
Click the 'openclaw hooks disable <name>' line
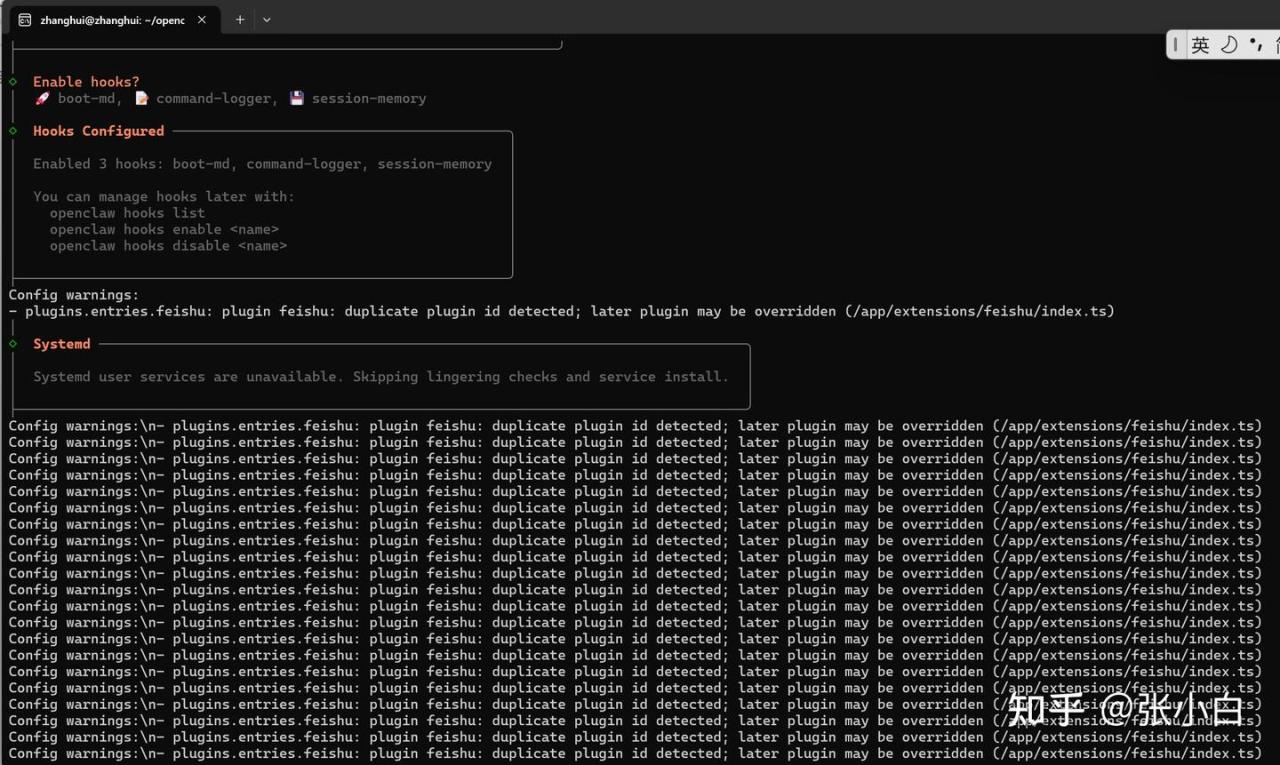pyautogui.click(x=168, y=246)
